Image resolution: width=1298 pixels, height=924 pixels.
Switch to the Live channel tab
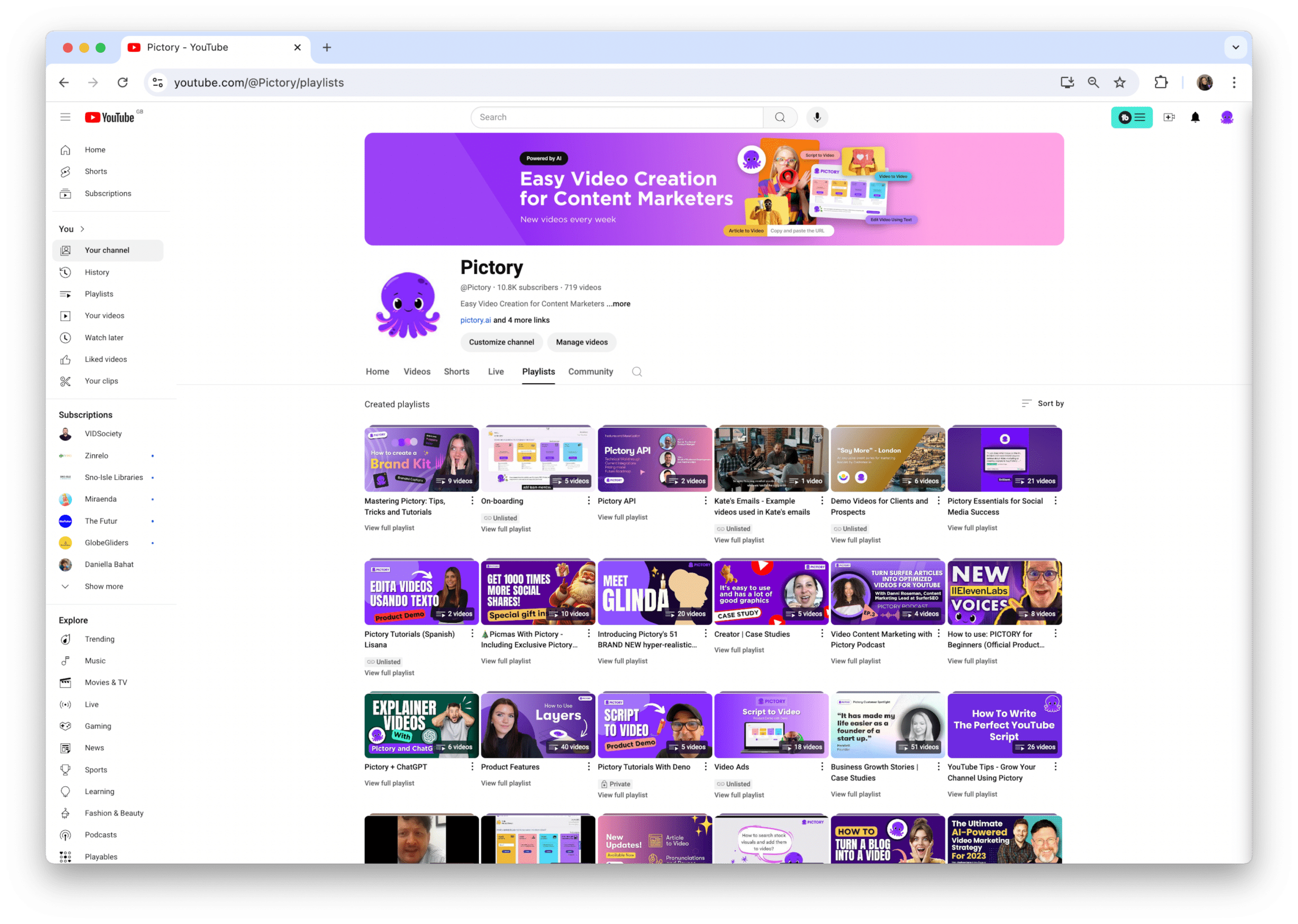(x=496, y=372)
